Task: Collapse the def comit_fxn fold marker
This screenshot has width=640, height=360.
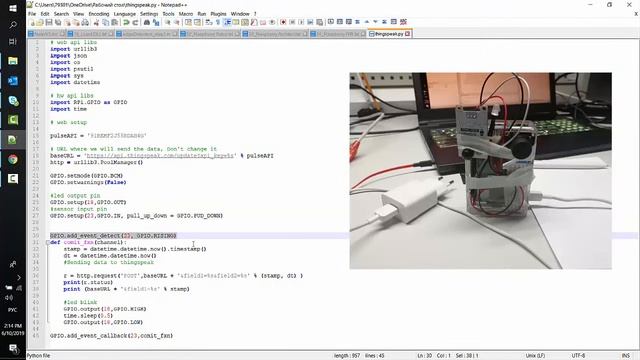Action: click(47, 242)
